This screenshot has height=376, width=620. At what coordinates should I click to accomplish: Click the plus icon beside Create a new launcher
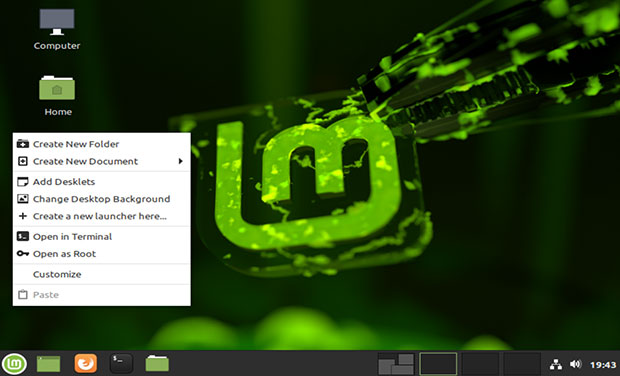[23, 216]
